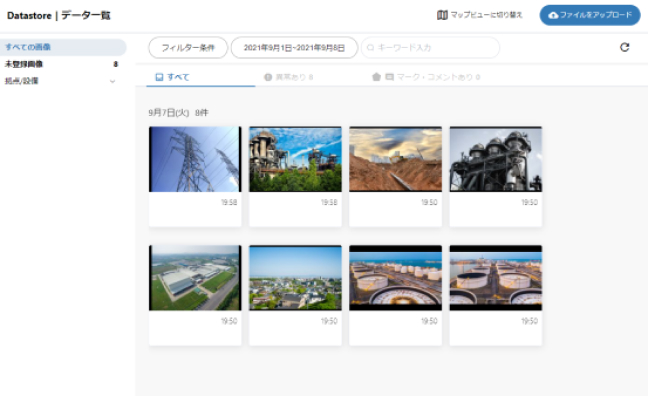648x396 pixels.
Task: Switch to the マーク・コメントあり tab
Action: pos(426,77)
